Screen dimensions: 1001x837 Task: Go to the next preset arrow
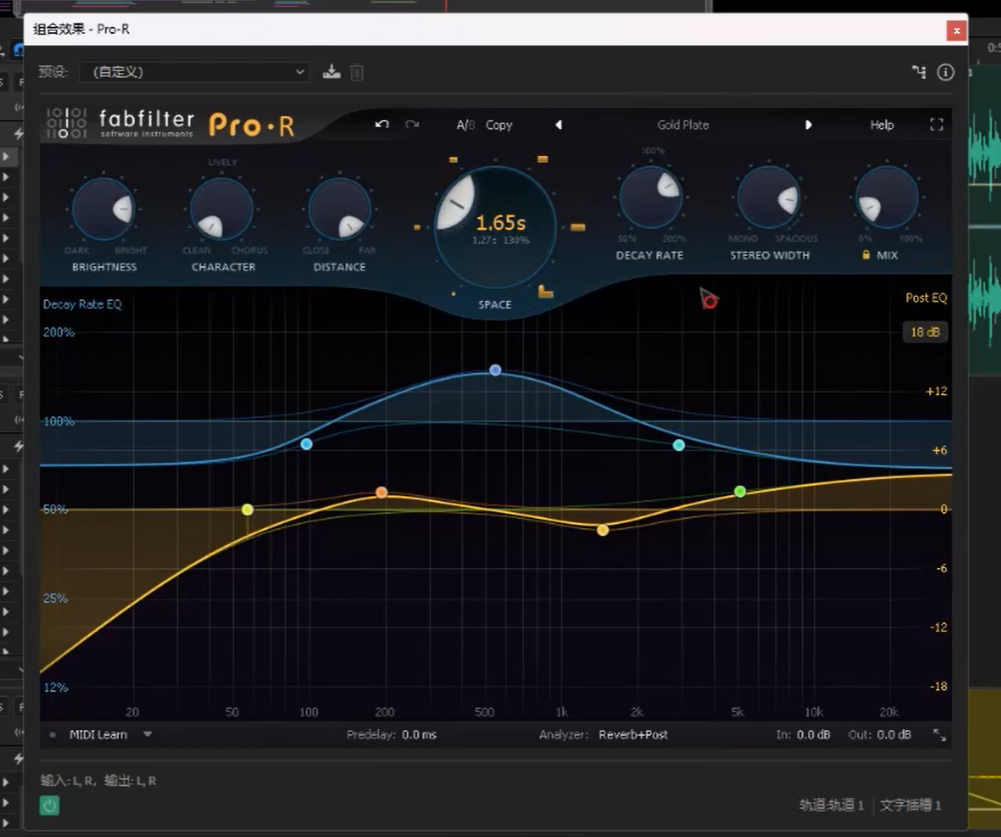[x=808, y=125]
